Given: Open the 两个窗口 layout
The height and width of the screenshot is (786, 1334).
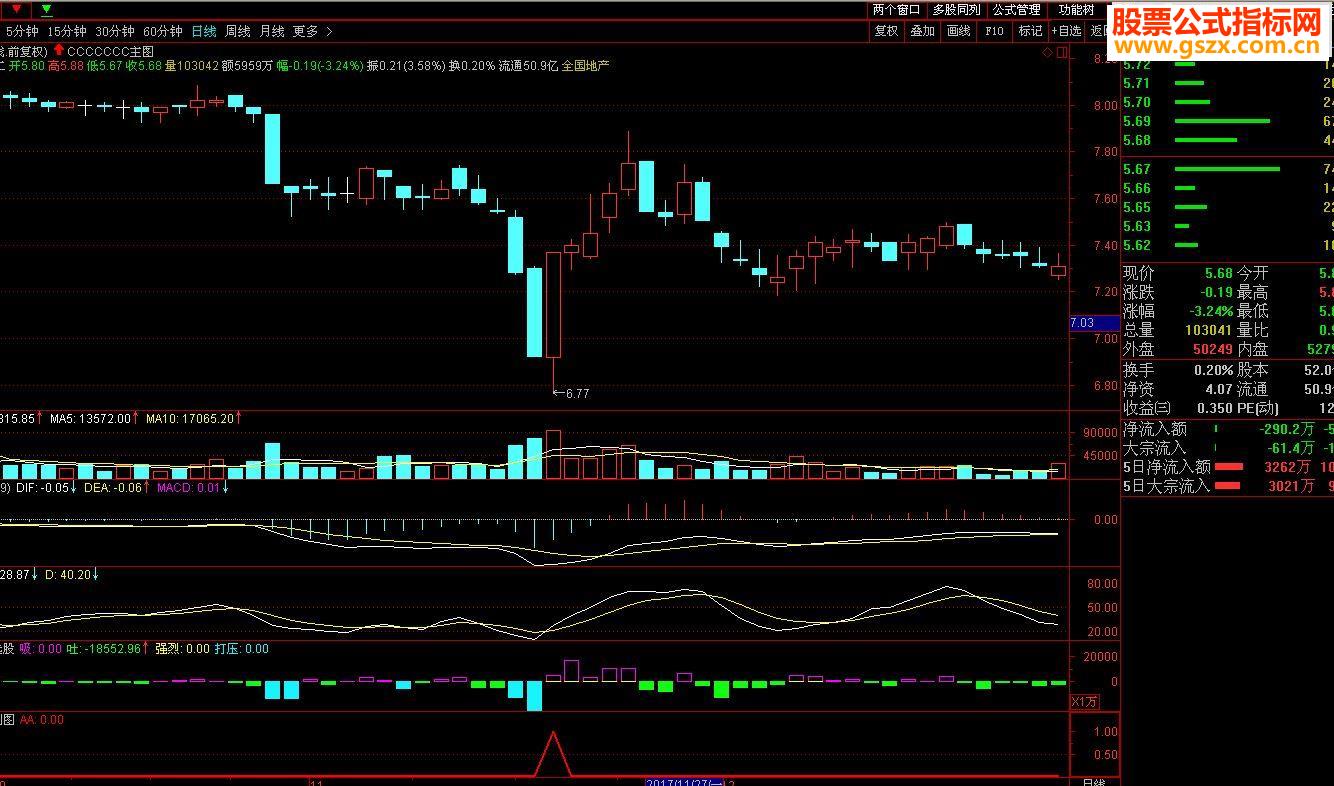Looking at the screenshot, I should 896,10.
